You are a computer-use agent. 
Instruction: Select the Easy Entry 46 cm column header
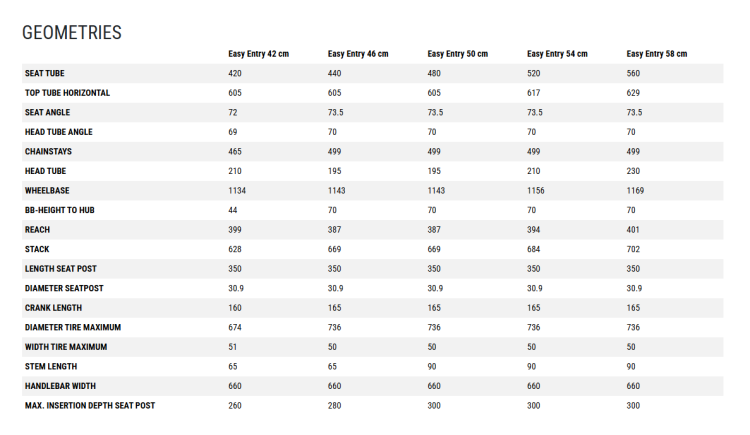point(358,54)
